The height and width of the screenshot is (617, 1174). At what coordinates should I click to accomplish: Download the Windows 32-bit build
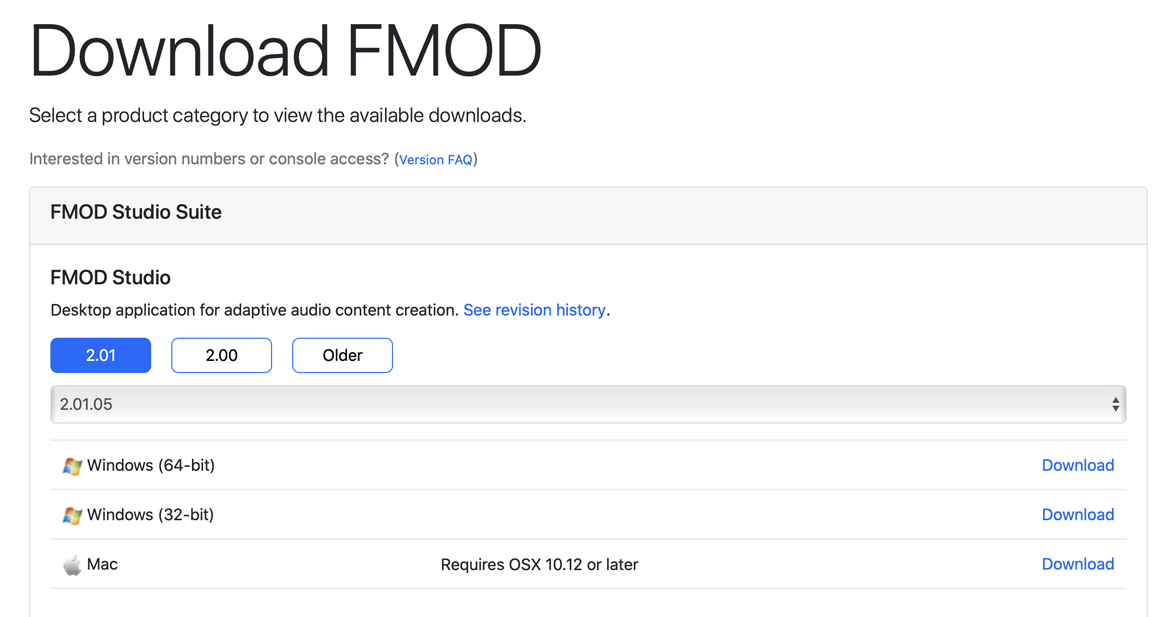pyautogui.click(x=1078, y=514)
